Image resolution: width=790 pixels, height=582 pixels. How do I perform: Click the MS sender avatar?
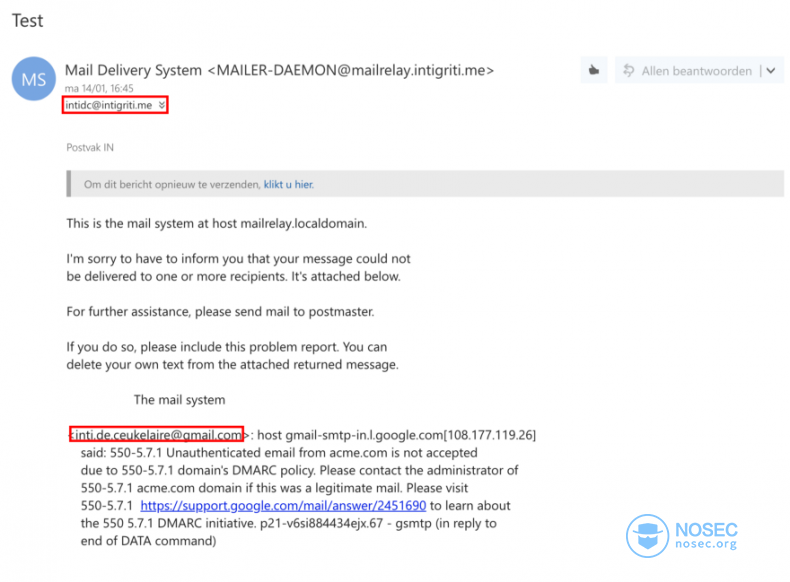tap(34, 79)
